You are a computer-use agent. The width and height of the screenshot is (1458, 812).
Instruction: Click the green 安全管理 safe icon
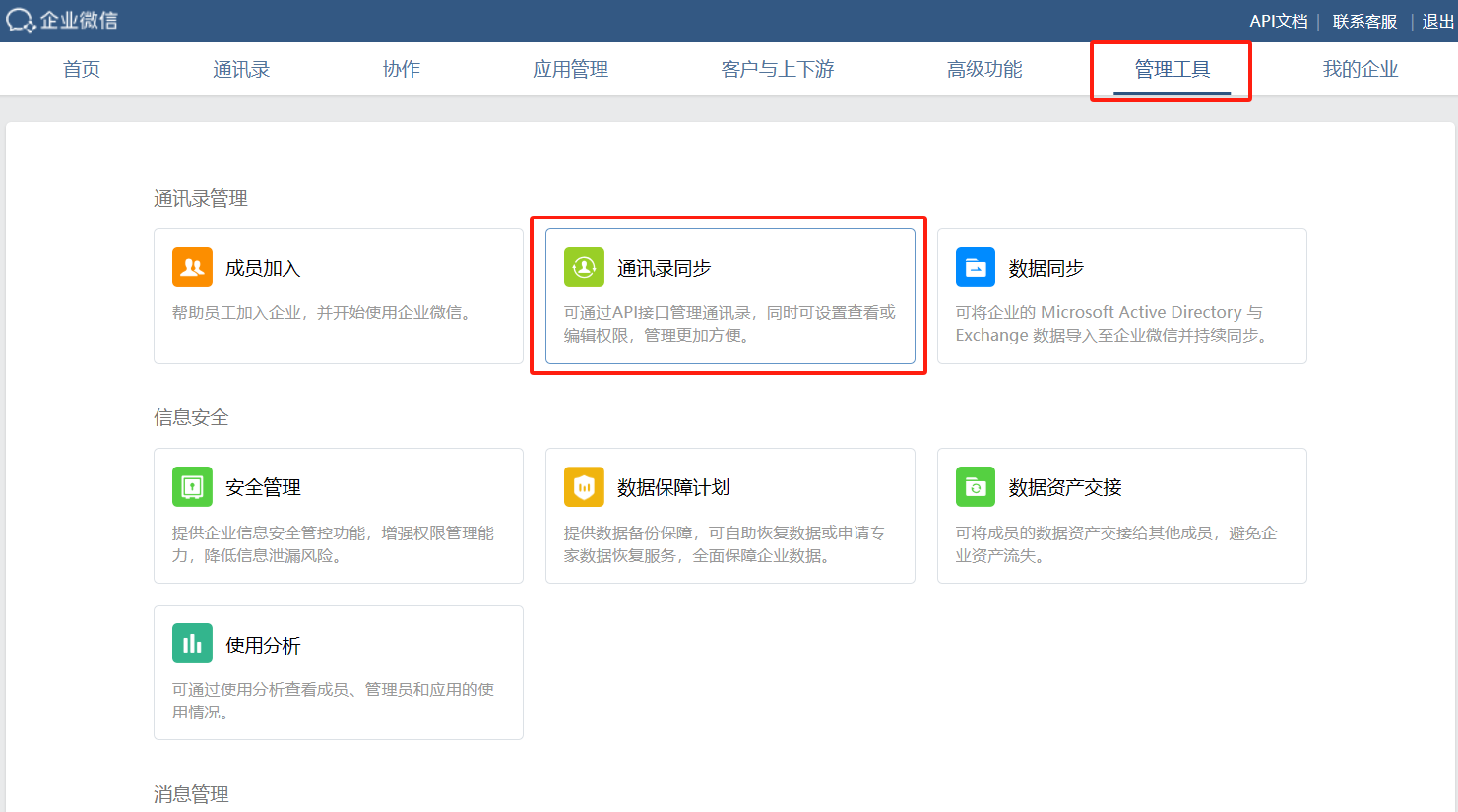tap(192, 487)
